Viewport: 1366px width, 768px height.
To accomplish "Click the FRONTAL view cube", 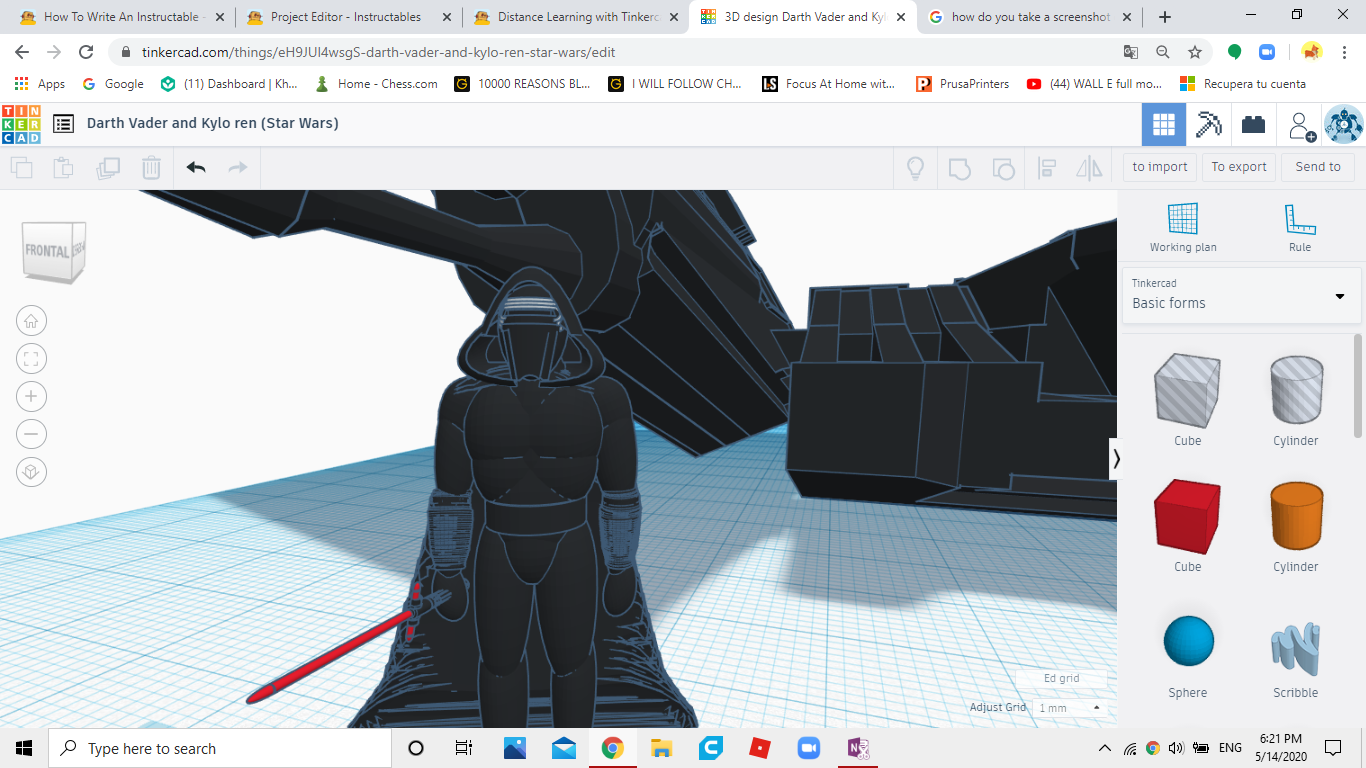I will pos(54,251).
